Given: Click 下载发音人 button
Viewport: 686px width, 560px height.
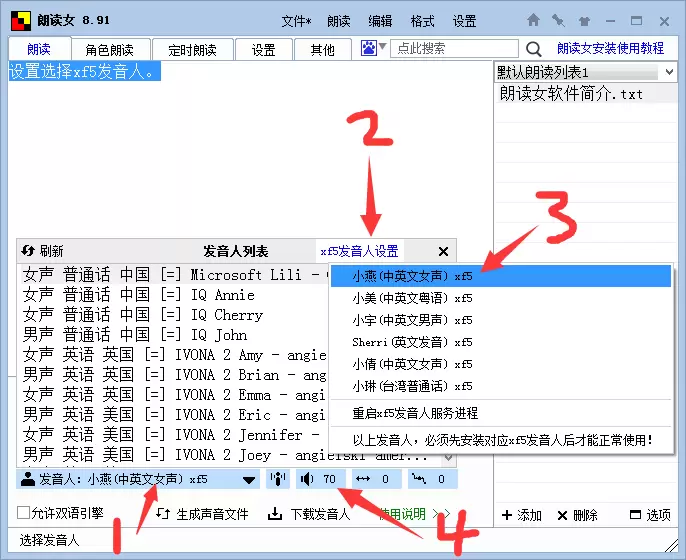Looking at the screenshot, I should 309,514.
